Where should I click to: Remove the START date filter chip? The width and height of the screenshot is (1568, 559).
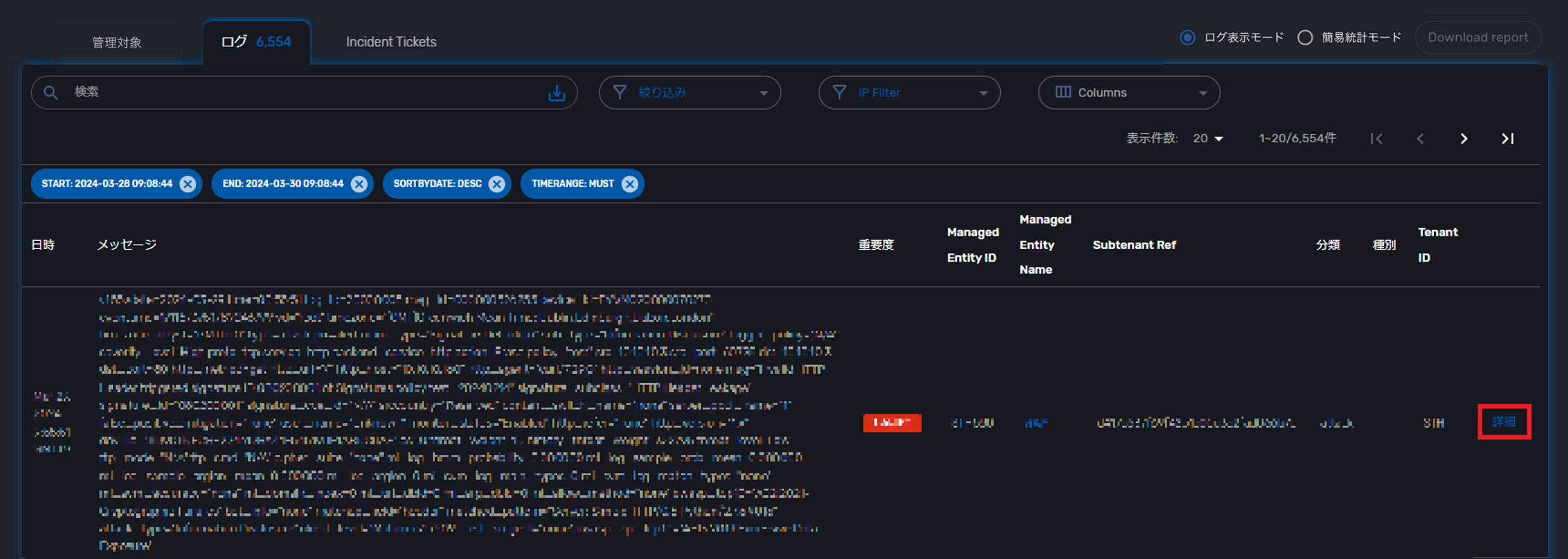[x=187, y=184]
